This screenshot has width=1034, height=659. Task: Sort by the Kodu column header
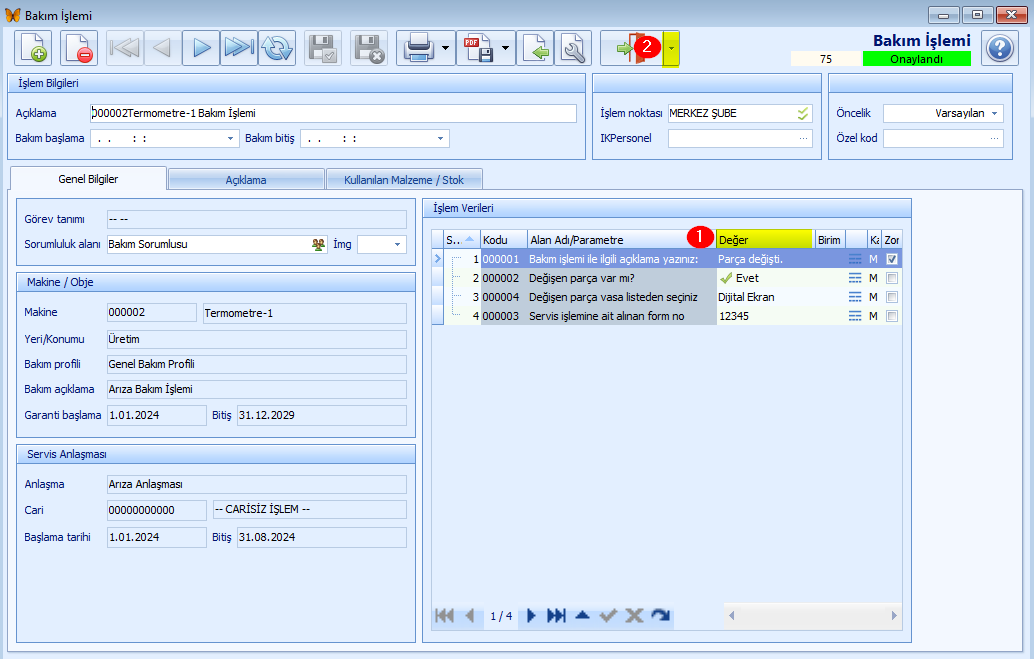click(x=504, y=240)
